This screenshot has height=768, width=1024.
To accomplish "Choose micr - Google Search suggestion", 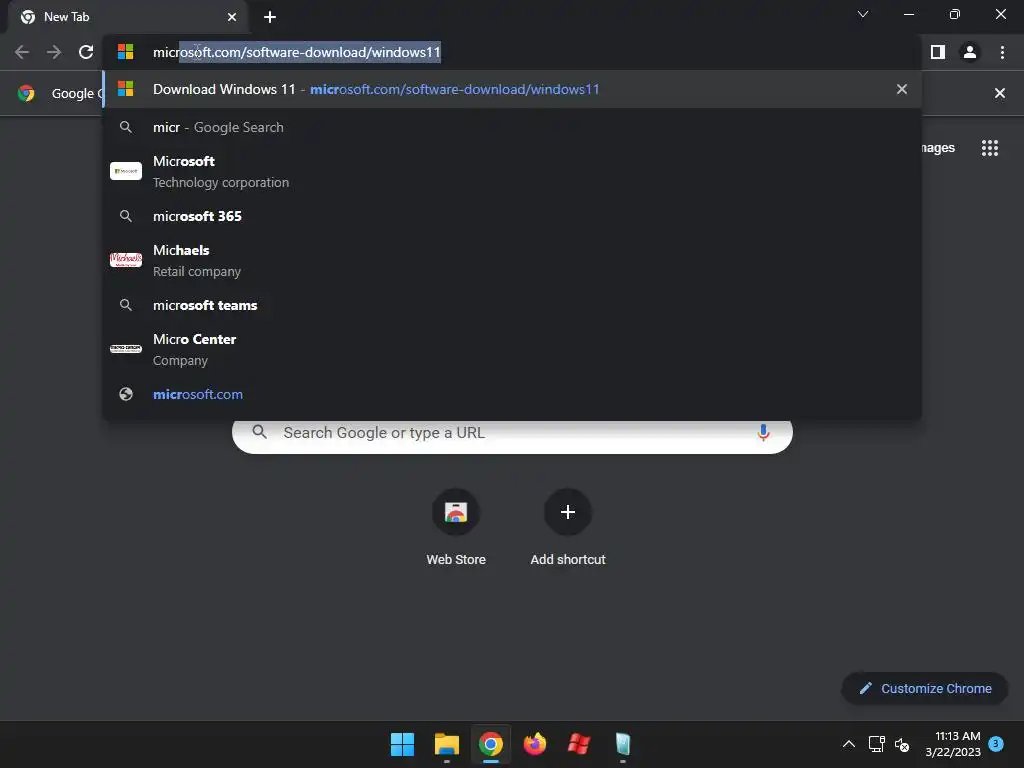I will [513, 127].
